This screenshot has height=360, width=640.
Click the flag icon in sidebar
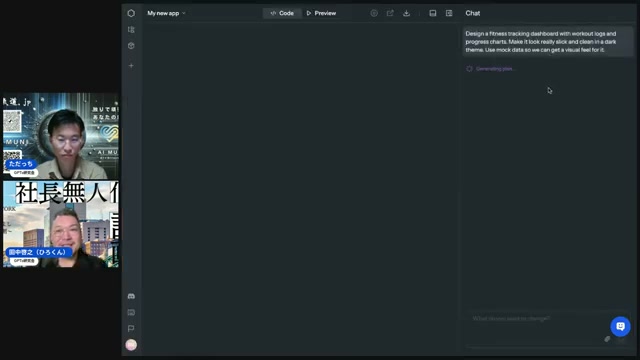tap(131, 329)
